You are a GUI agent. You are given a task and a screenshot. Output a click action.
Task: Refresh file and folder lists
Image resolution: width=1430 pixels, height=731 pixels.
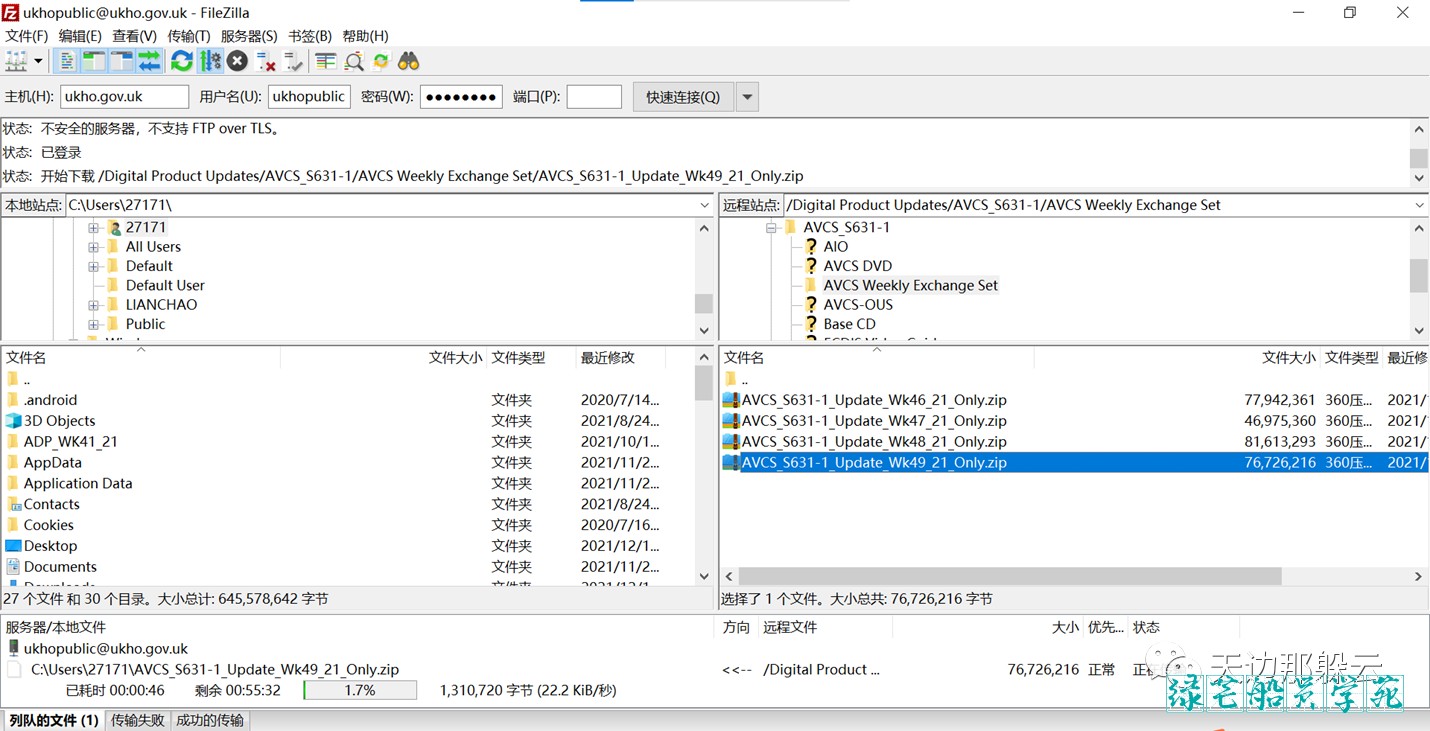click(x=182, y=61)
